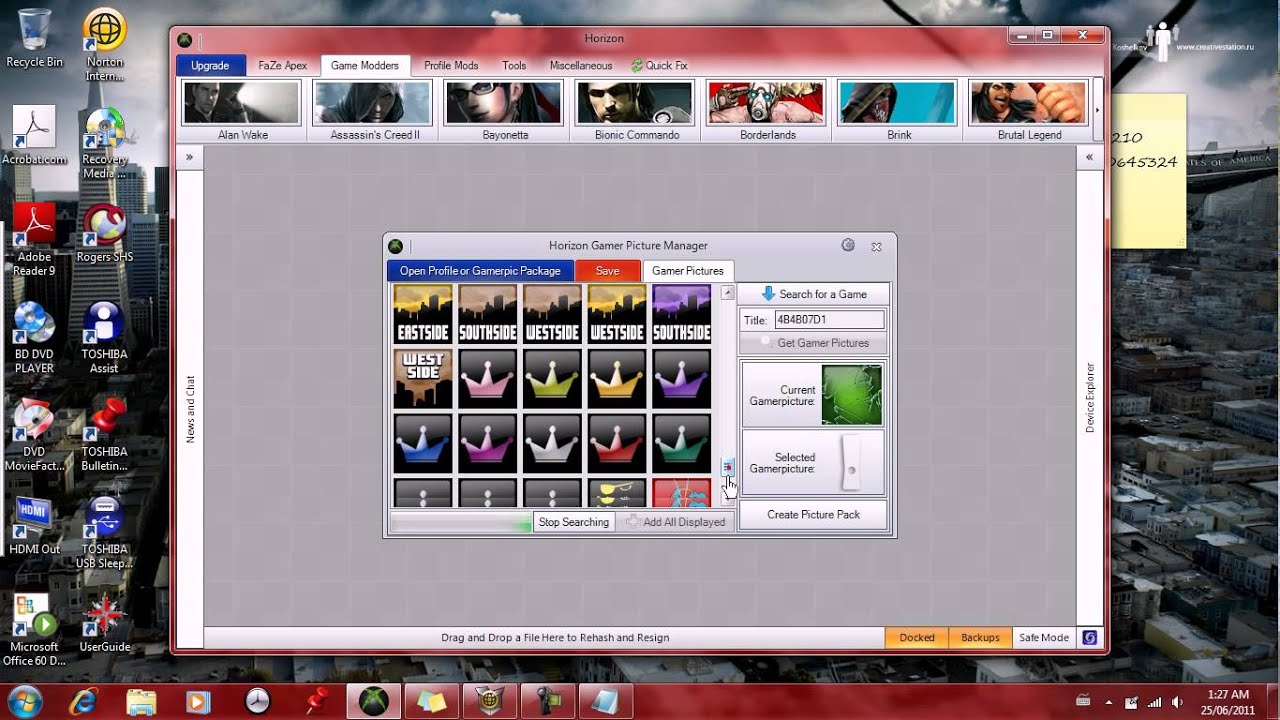Click Add All Displayed
Viewport: 1280px width, 720px height.
tap(675, 522)
